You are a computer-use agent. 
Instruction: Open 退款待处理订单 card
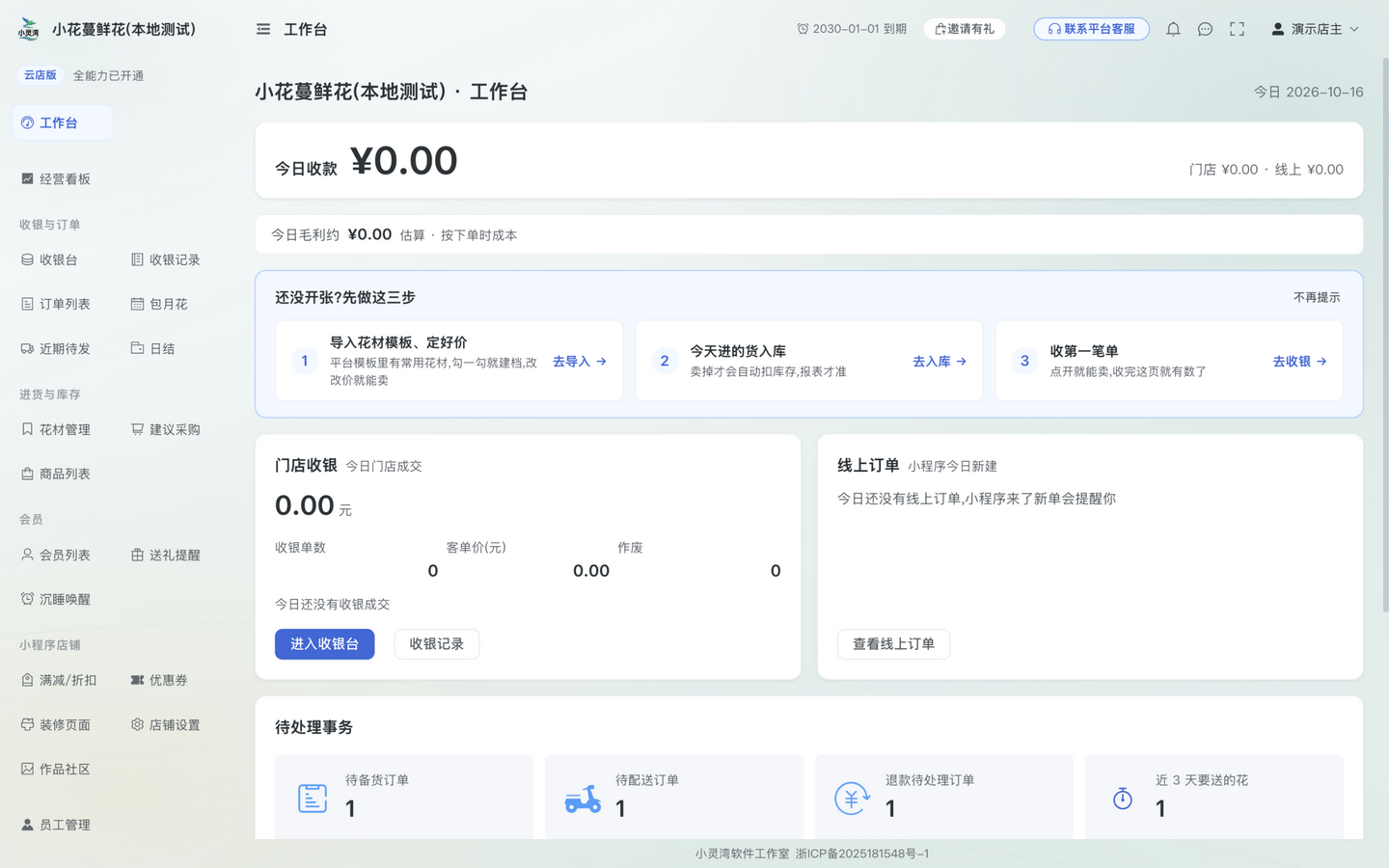click(943, 798)
